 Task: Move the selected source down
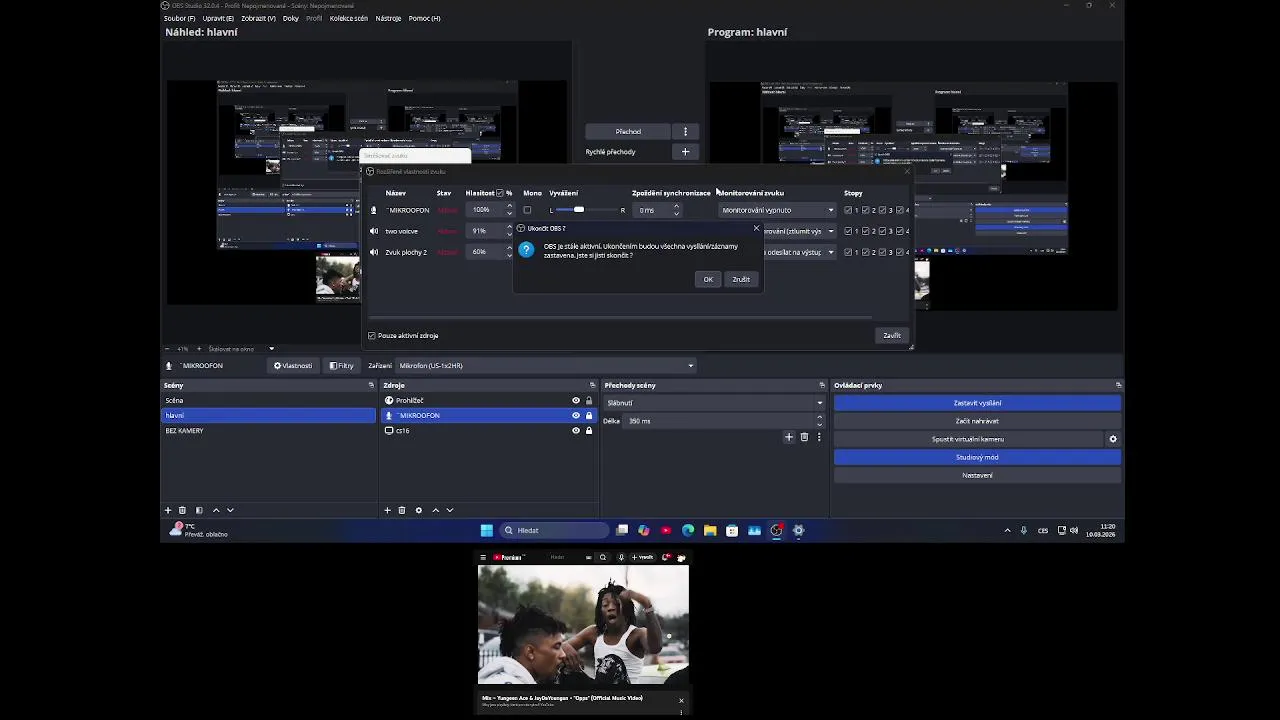[x=449, y=510]
